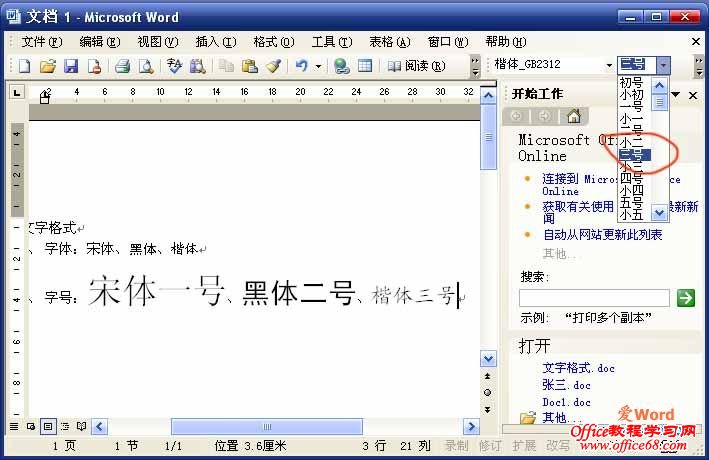Click font size list scroll down arrow
Image resolution: width=709 pixels, height=460 pixels.
click(659, 212)
